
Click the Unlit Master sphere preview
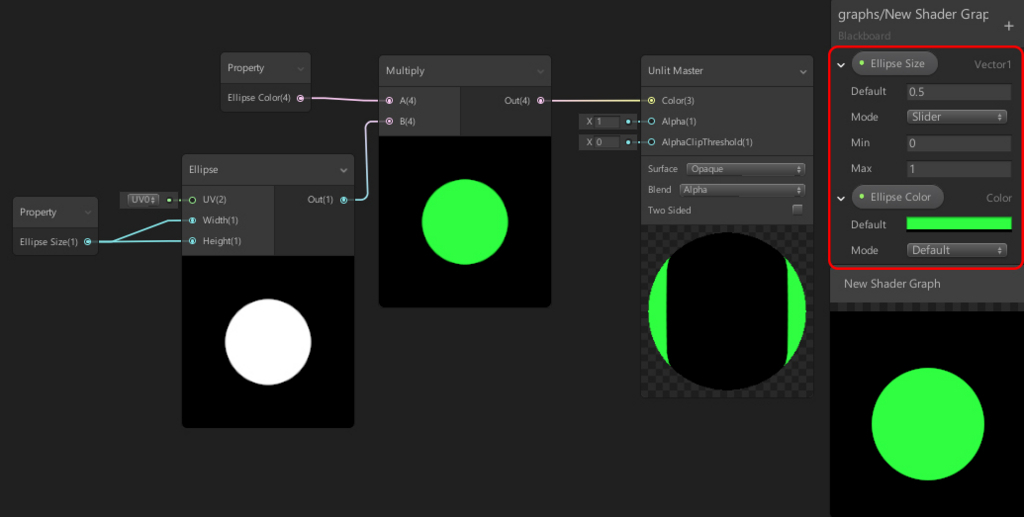point(727,311)
